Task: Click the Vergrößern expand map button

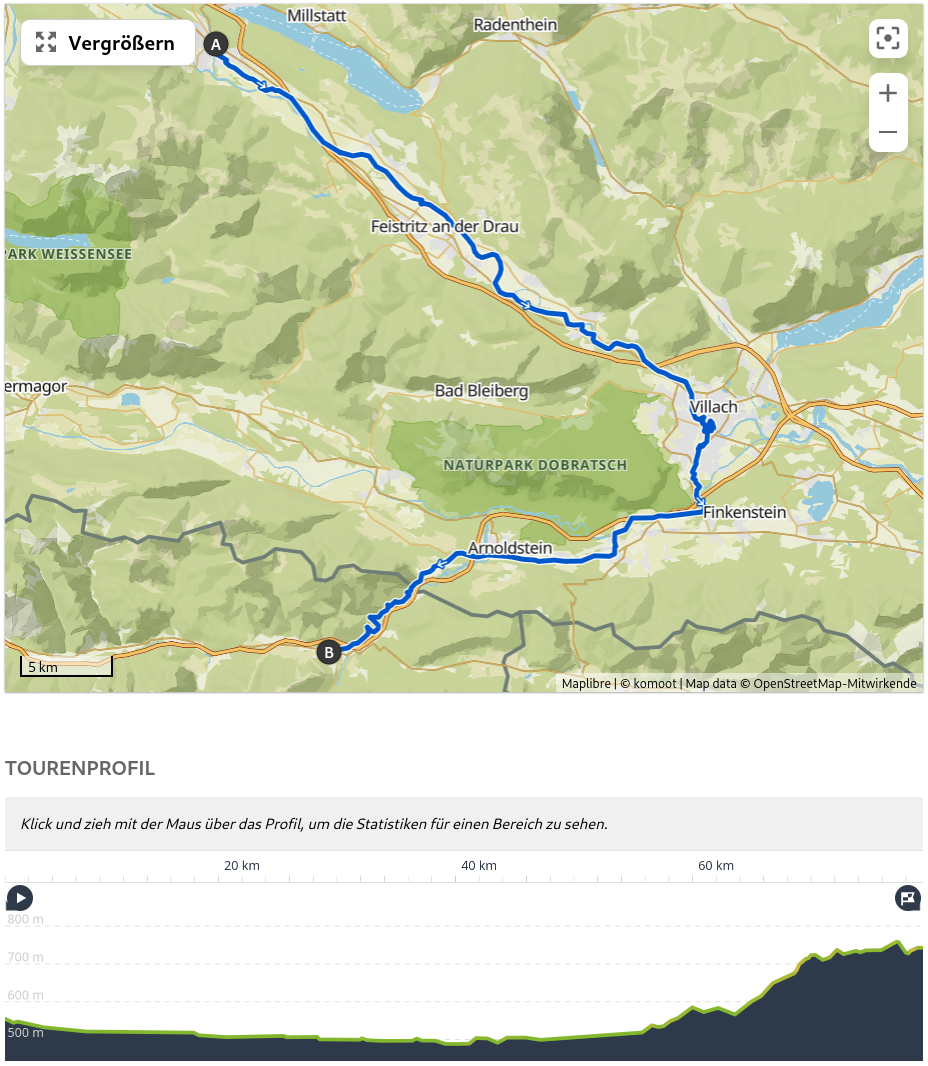Action: pos(107,43)
